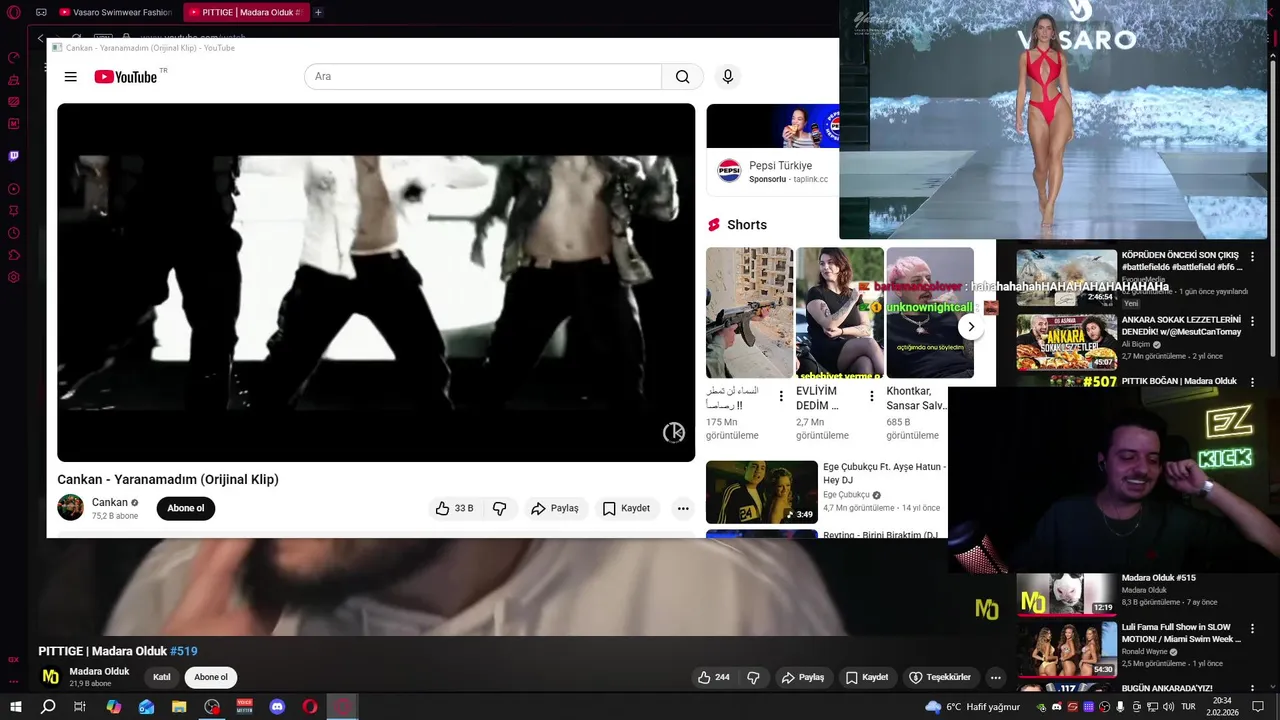Save Cankan video with Kaydet
Viewport: 1280px width, 720px height.
pos(626,508)
